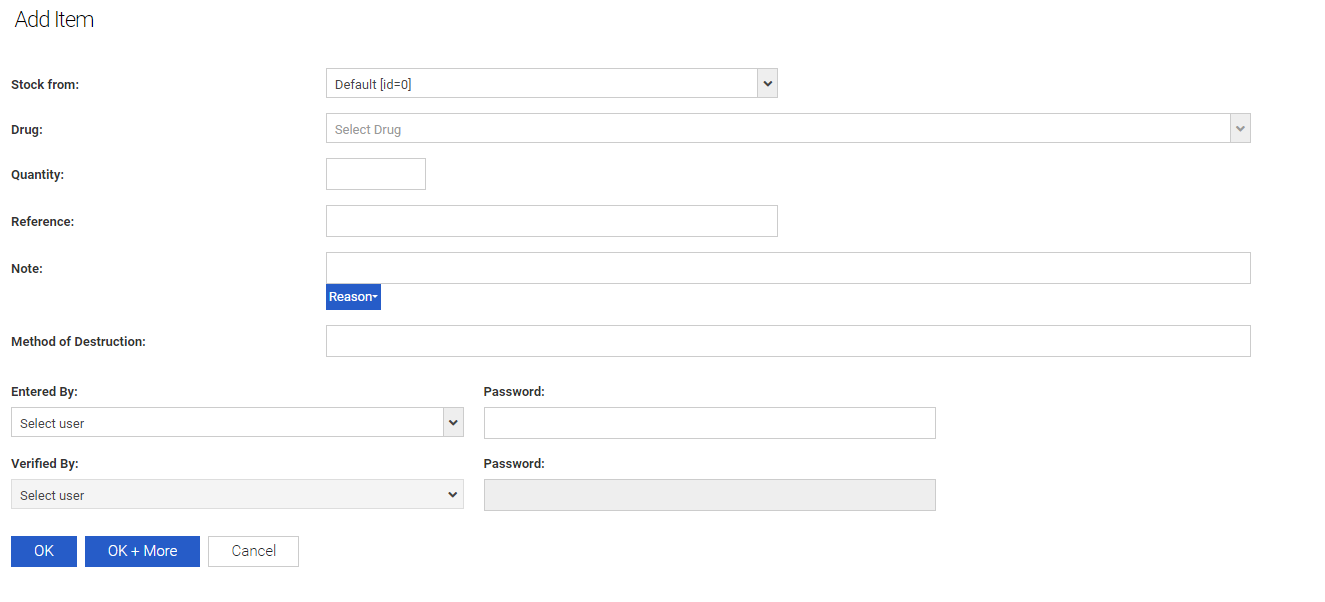Click the Verified By password field

tap(709, 495)
